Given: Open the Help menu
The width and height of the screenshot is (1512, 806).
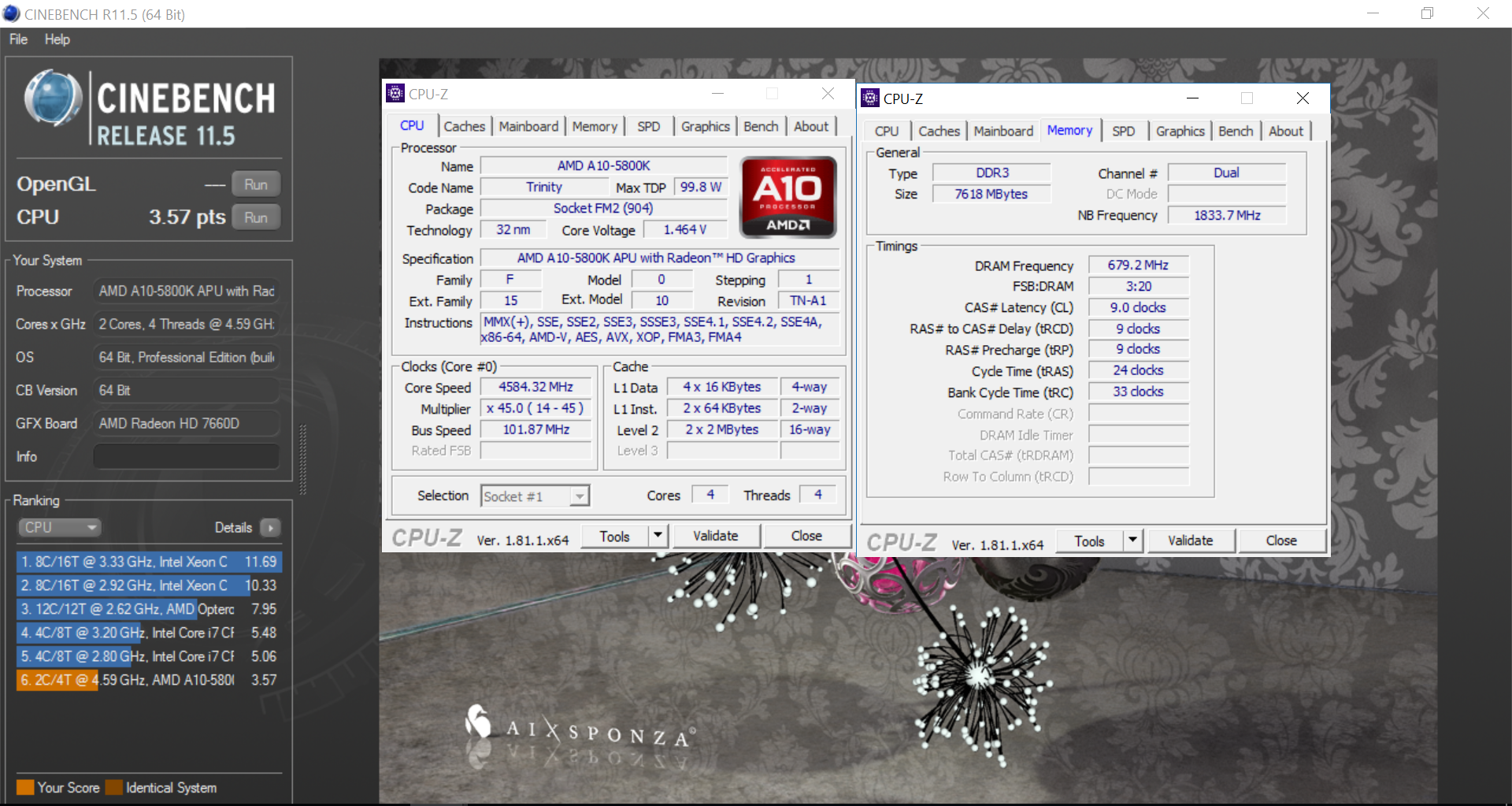Looking at the screenshot, I should [x=57, y=39].
